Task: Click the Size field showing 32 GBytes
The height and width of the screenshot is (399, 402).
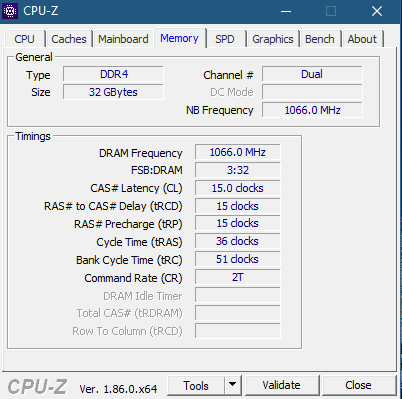Action: pyautogui.click(x=113, y=92)
